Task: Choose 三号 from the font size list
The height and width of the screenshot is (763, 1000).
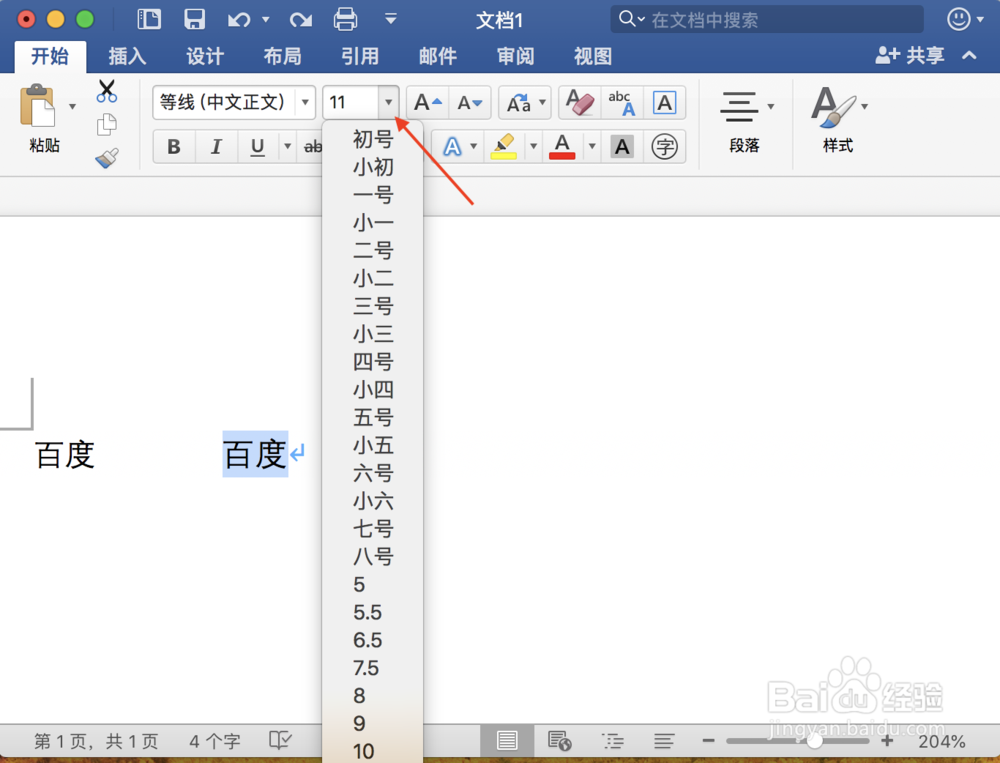Action: pyautogui.click(x=371, y=307)
